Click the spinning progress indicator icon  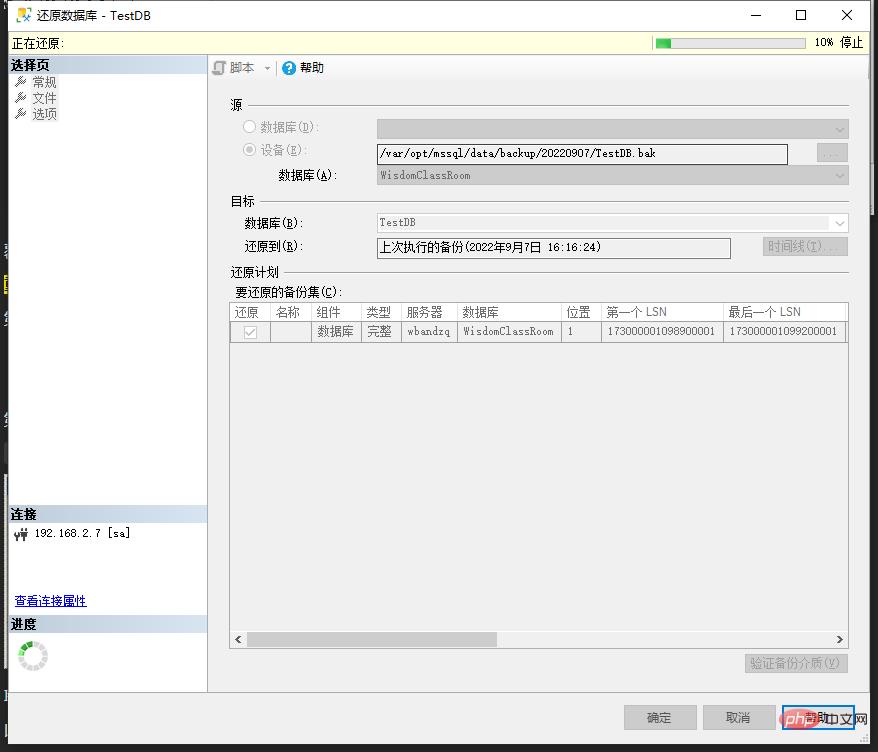[x=33, y=656]
